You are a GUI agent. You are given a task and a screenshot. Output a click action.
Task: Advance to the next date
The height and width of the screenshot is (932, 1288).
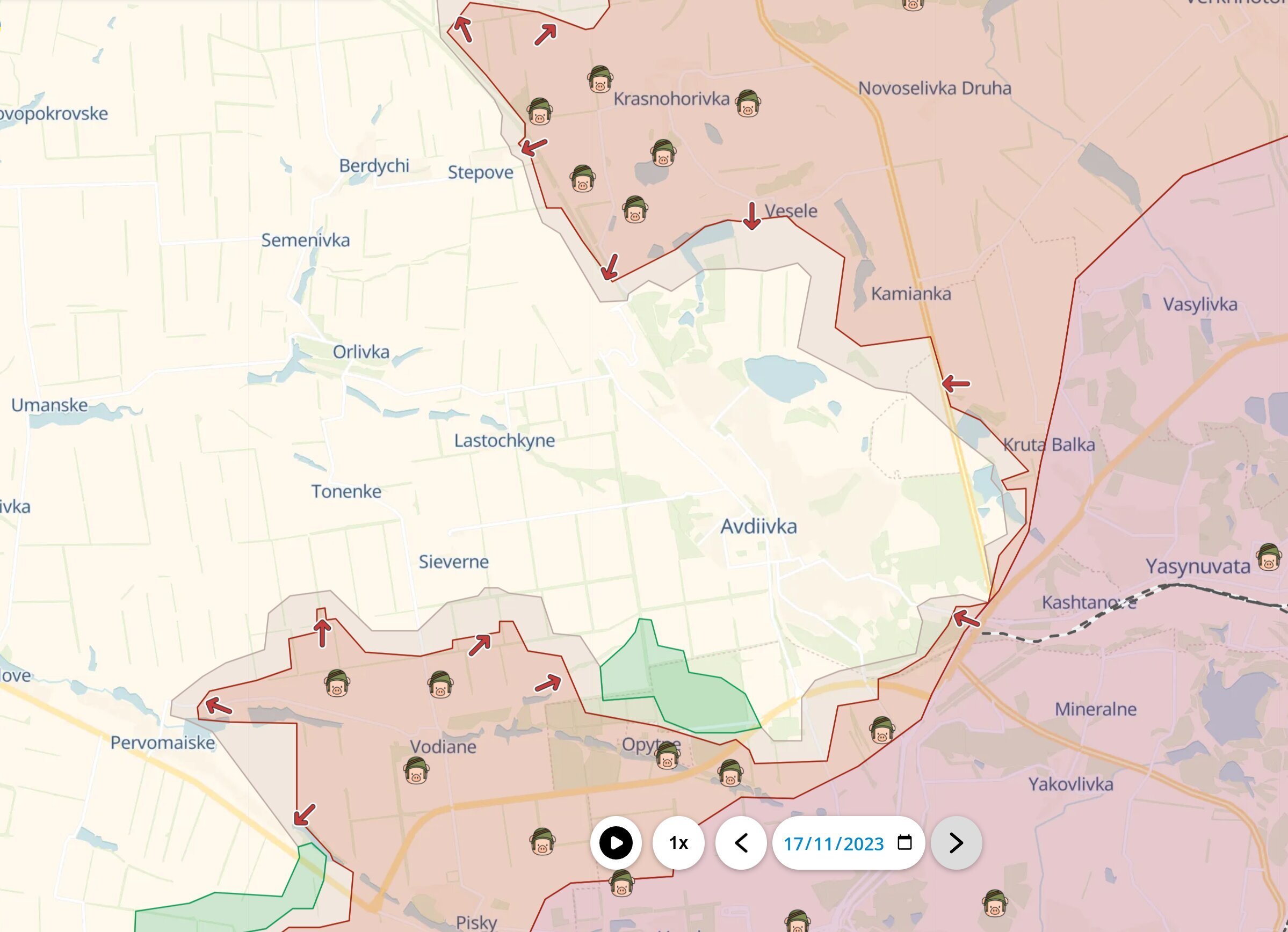click(957, 843)
